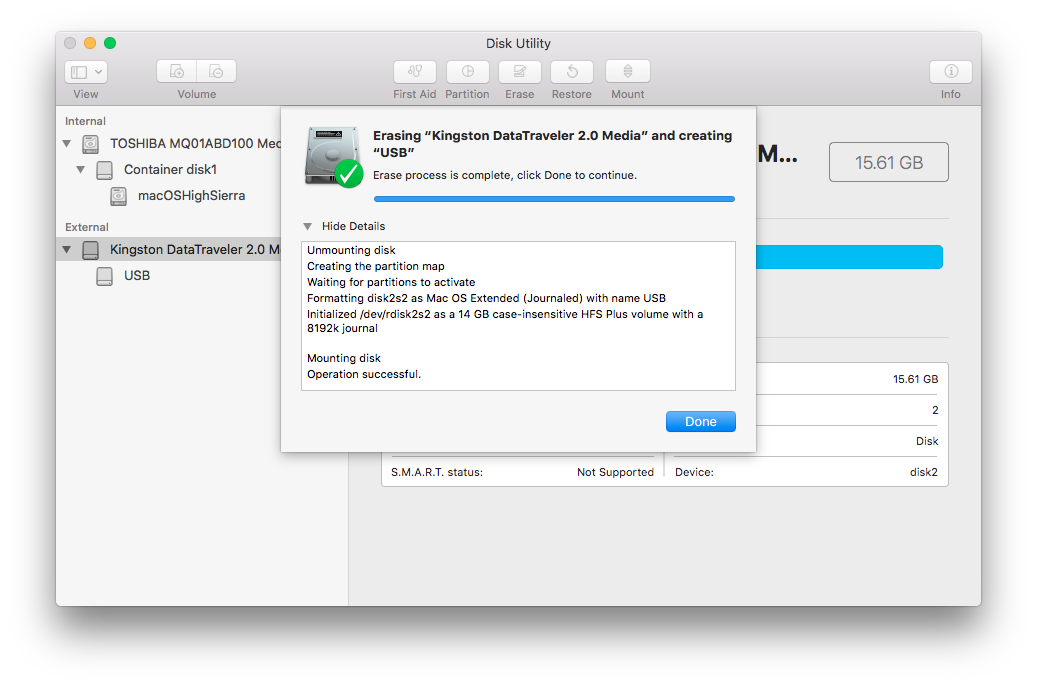This screenshot has height=686, width=1037.
Task: Select Kingston DataTraveler 2.0 Media
Action: (169, 249)
